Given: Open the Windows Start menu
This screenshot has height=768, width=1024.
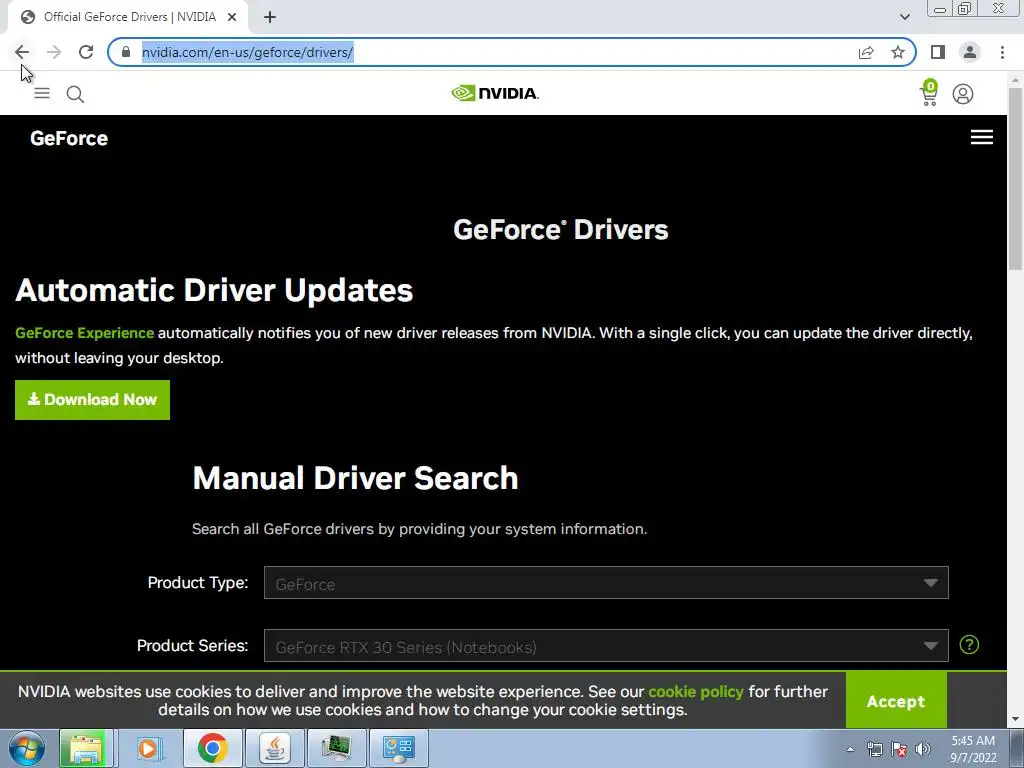Looking at the screenshot, I should (26, 748).
